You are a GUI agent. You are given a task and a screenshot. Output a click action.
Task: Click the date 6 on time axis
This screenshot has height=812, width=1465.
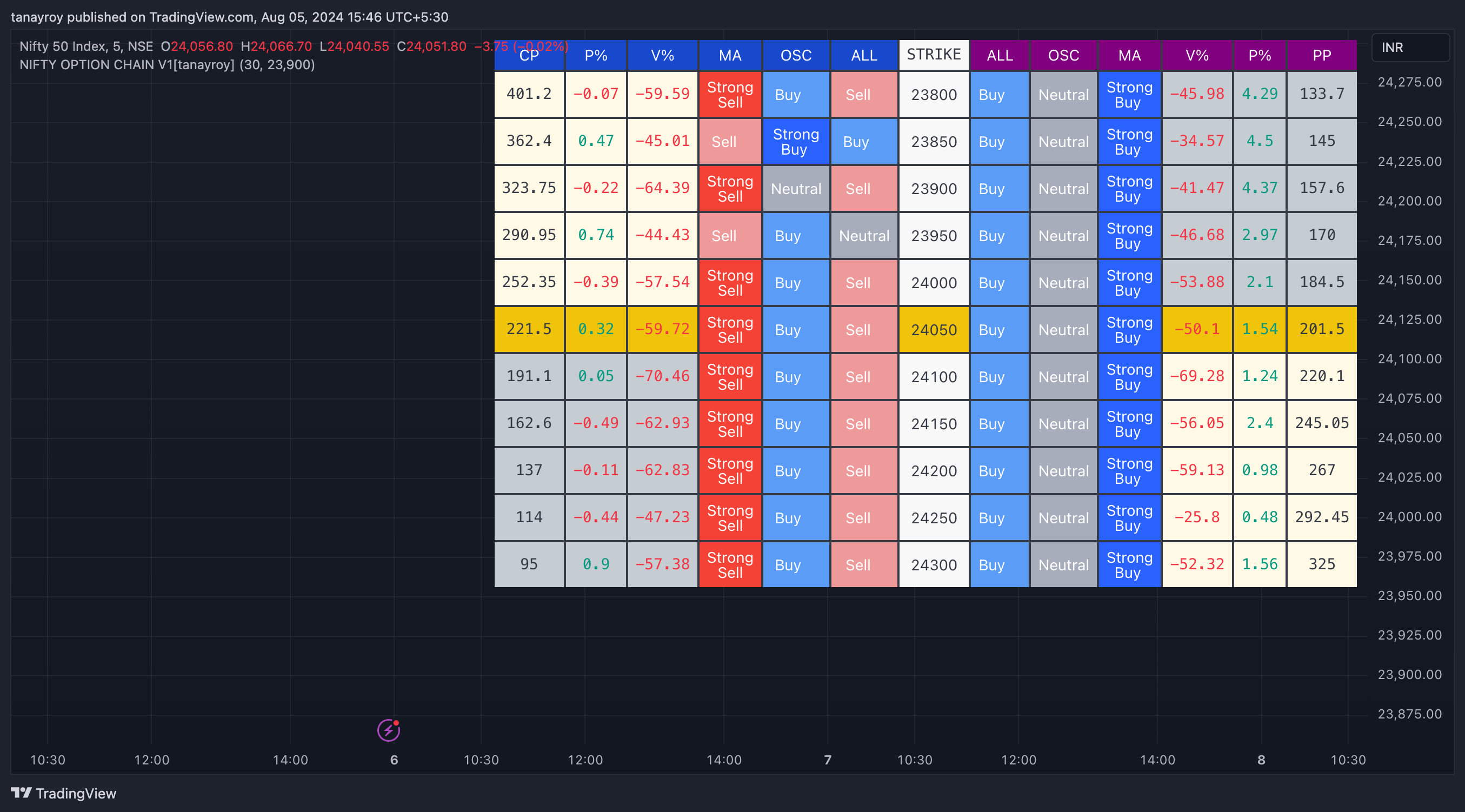394,760
